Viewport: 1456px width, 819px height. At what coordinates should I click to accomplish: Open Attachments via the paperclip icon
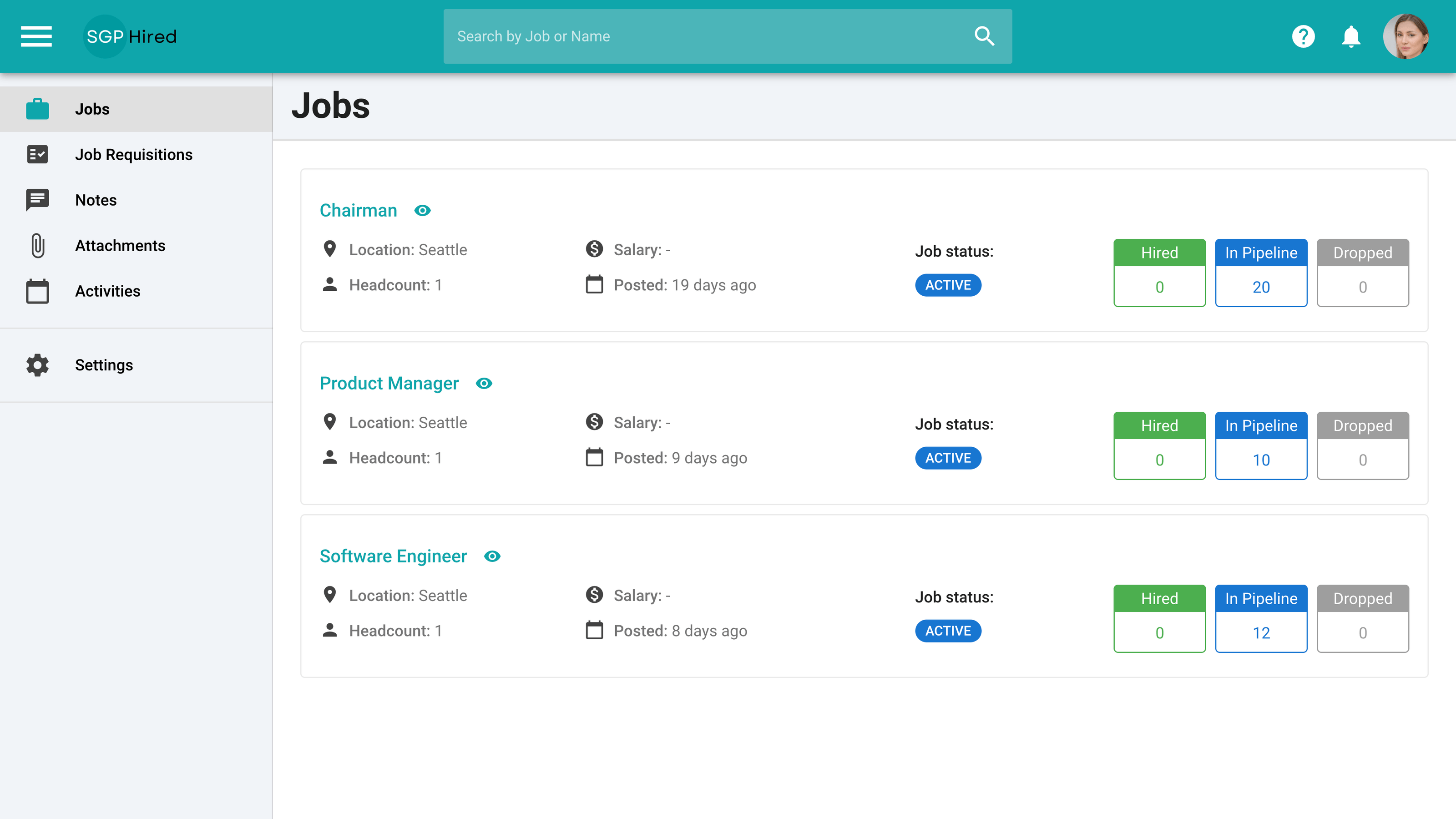[x=37, y=245]
